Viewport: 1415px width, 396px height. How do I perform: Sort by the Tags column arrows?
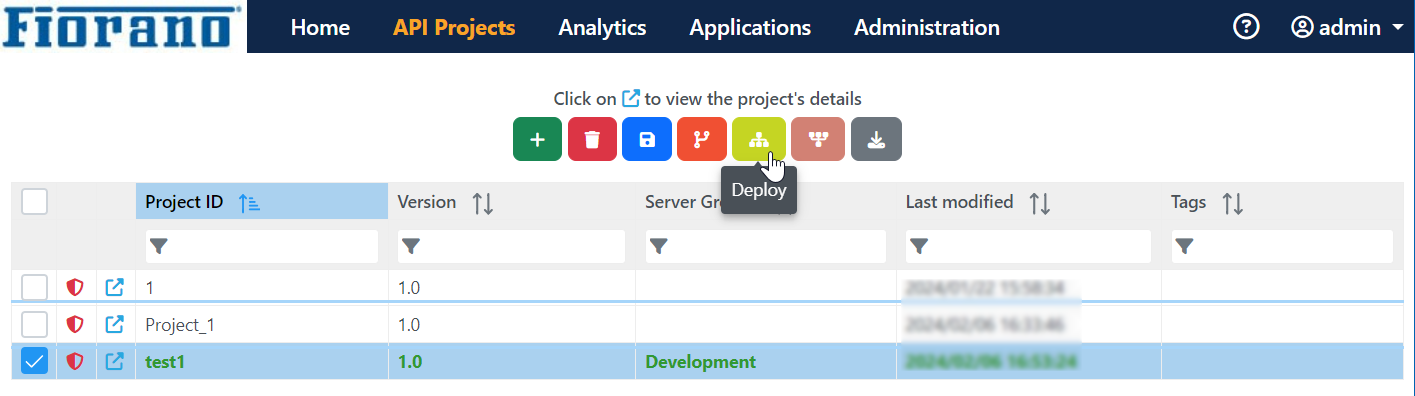[x=1233, y=203]
